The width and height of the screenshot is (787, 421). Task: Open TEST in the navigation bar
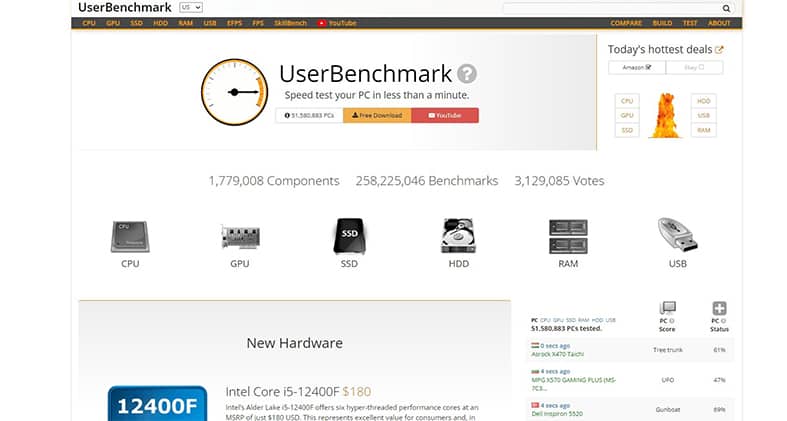tap(690, 23)
